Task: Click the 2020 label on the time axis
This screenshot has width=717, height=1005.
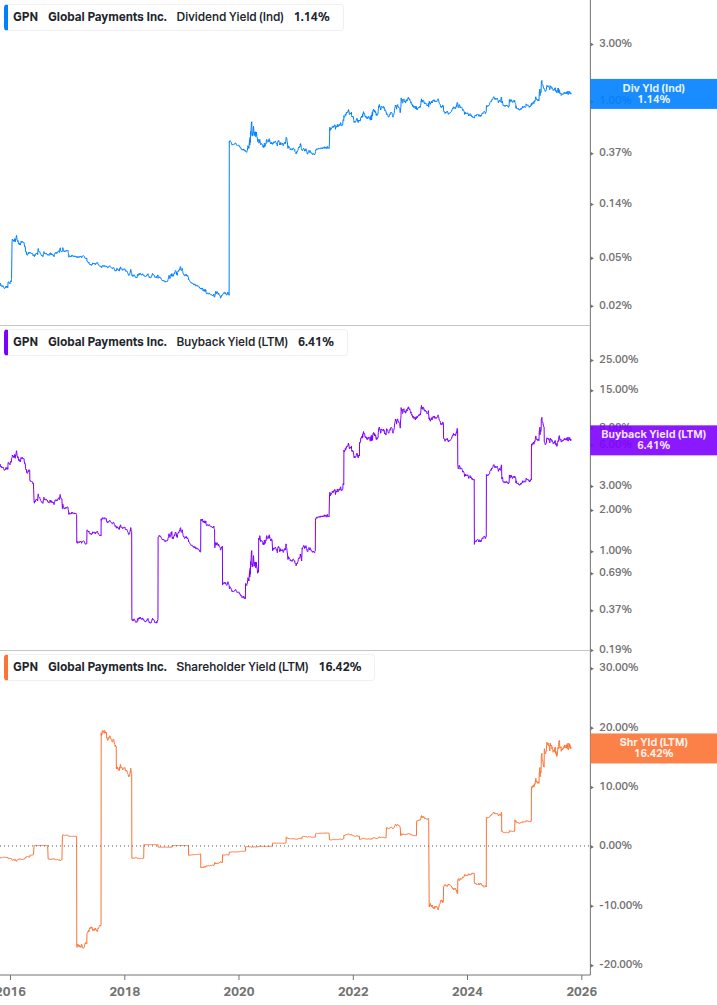Action: [238, 991]
